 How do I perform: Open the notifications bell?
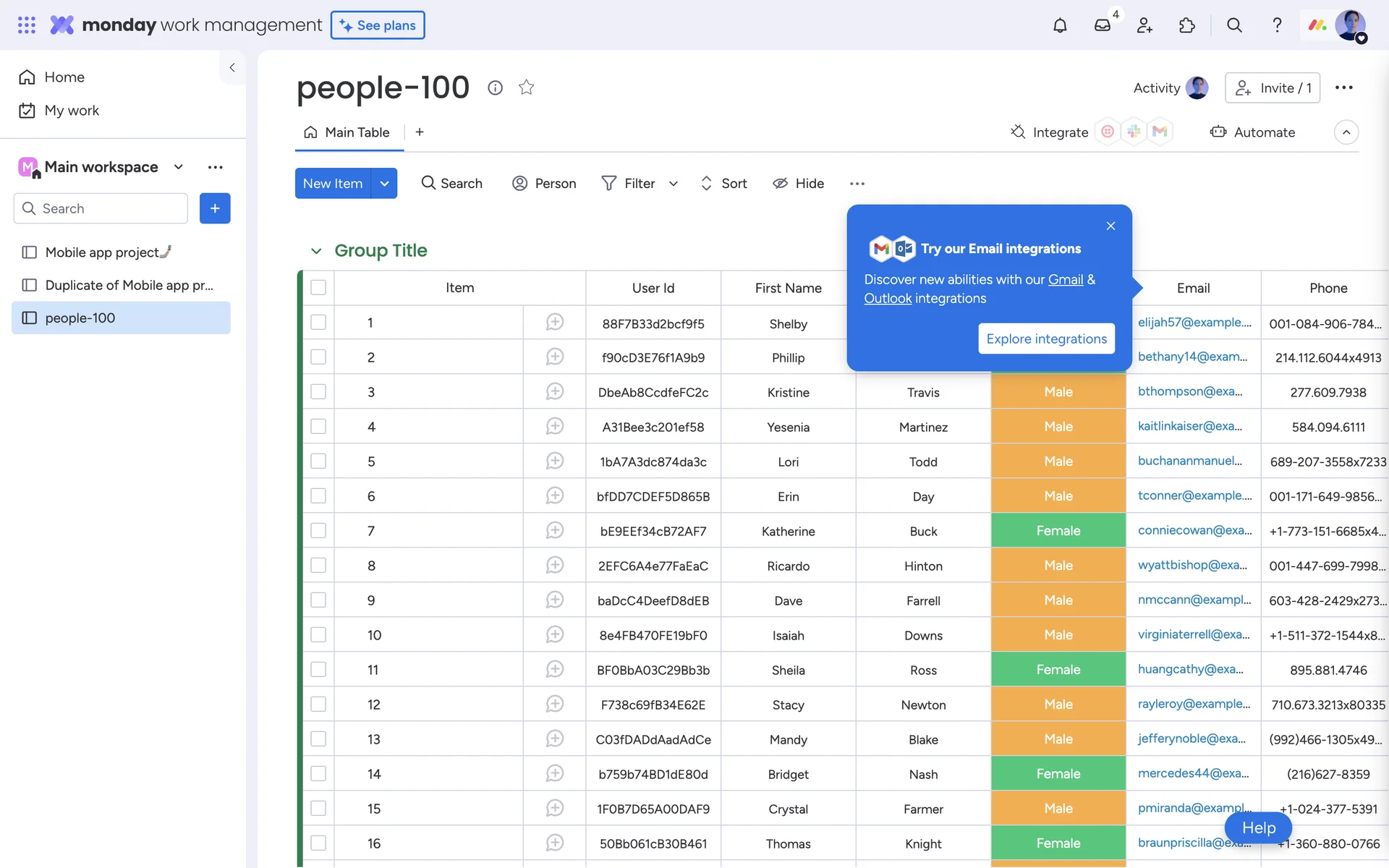pos(1060,25)
